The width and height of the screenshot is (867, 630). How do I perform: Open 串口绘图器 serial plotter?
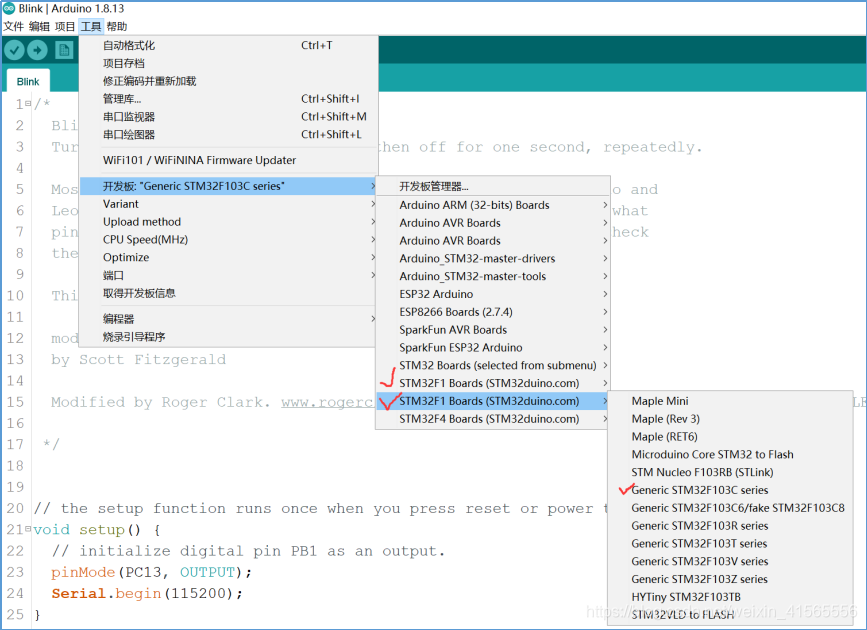pyautogui.click(x=229, y=134)
